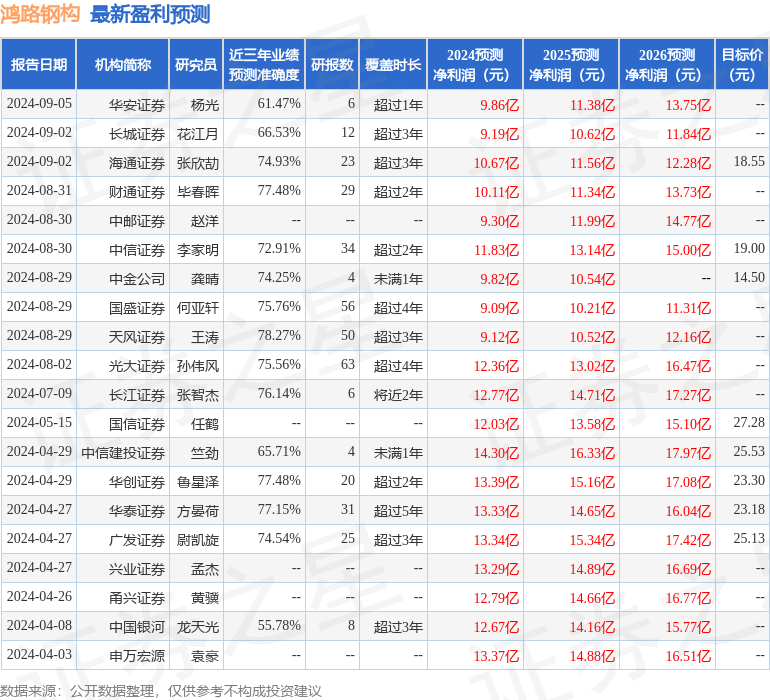
Task: Click the 2026预测净利润 column header
Action: pyautogui.click(x=667, y=65)
